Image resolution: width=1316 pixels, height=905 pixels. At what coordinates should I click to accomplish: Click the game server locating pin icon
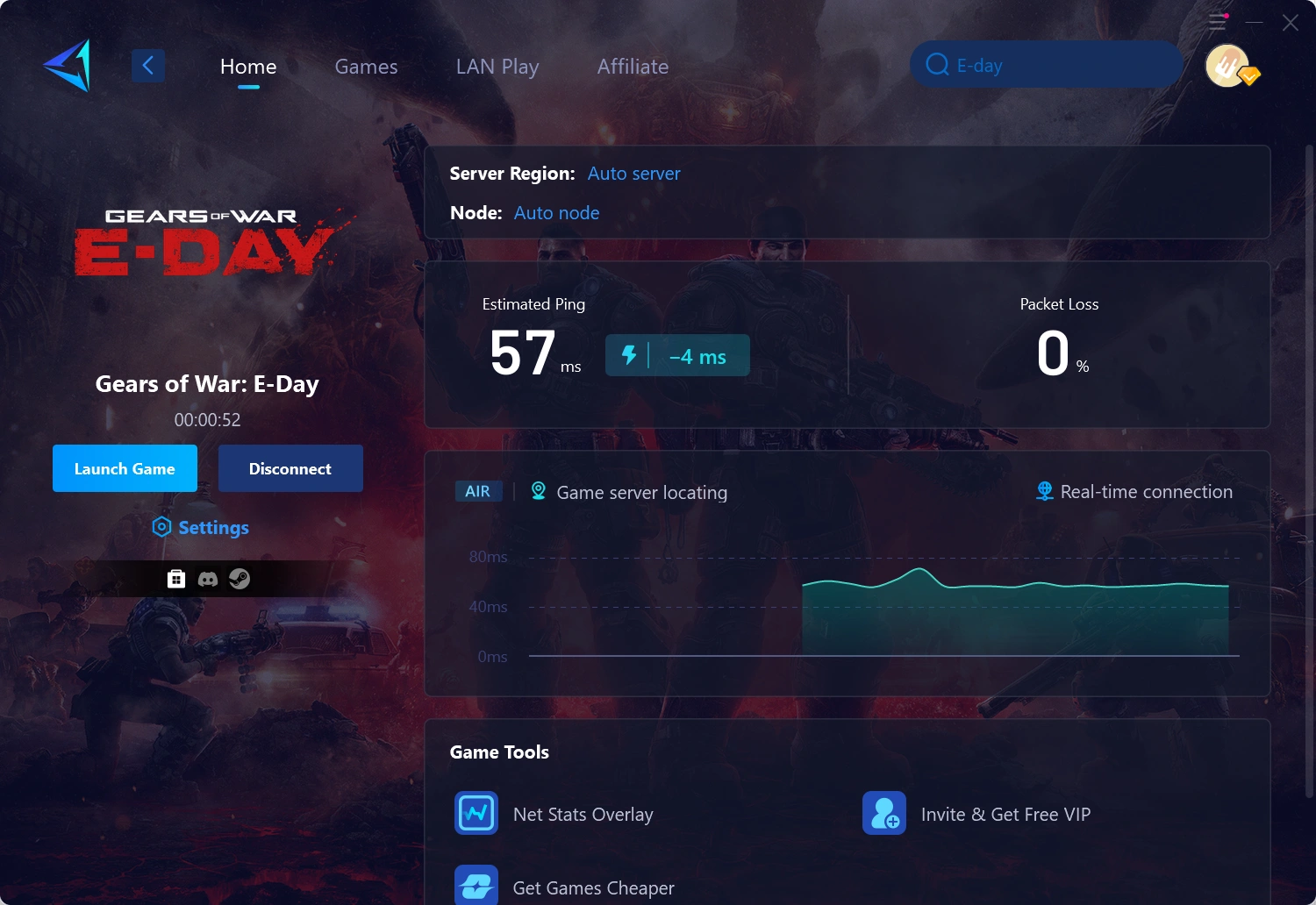pyautogui.click(x=539, y=491)
